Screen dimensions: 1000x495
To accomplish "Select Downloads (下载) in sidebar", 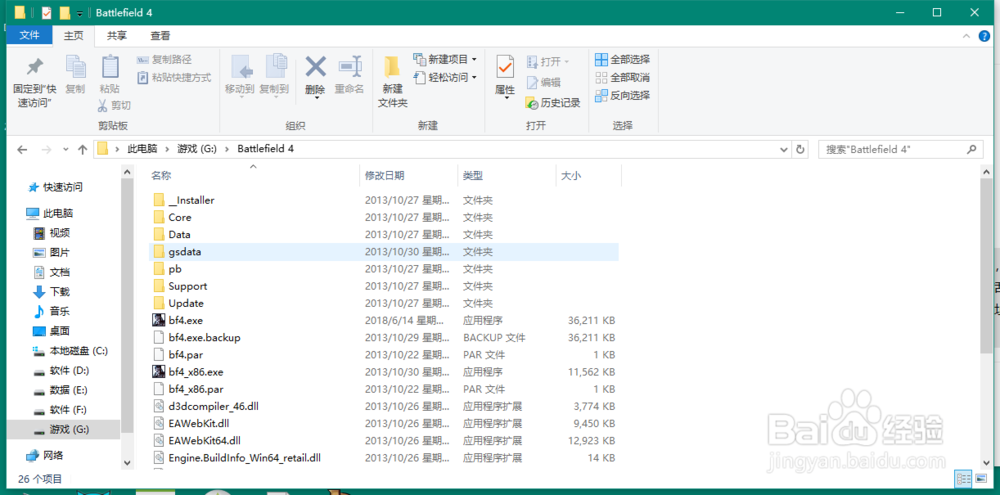I will 52,292.
